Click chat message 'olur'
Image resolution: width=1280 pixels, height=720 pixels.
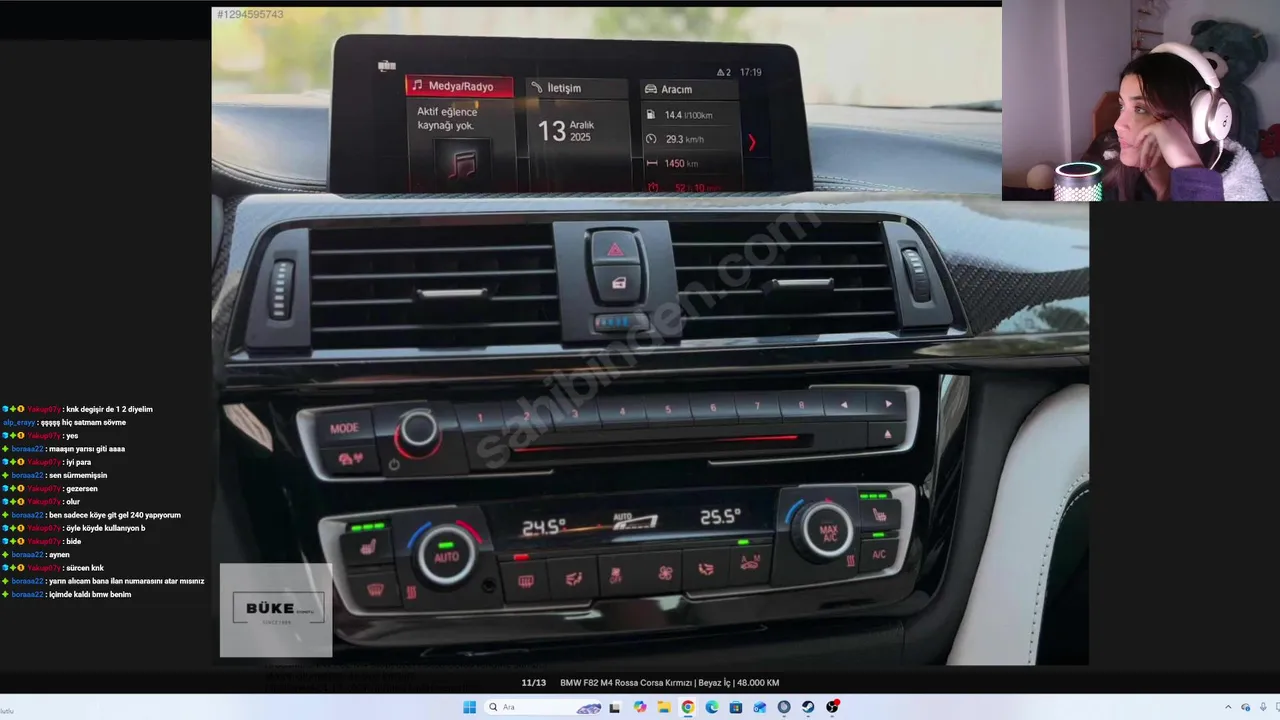click(72, 502)
